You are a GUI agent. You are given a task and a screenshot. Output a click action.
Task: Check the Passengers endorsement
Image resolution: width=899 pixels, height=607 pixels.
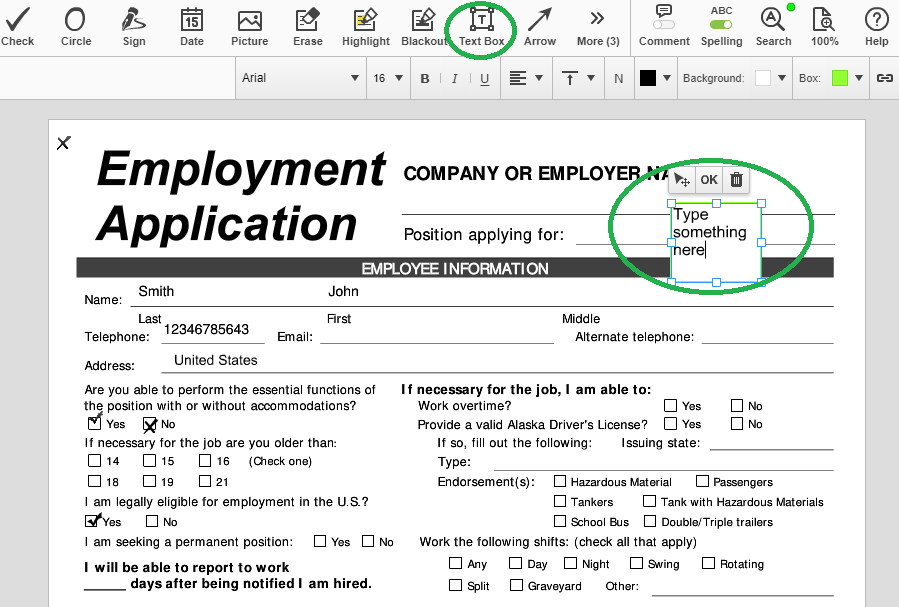coord(702,481)
